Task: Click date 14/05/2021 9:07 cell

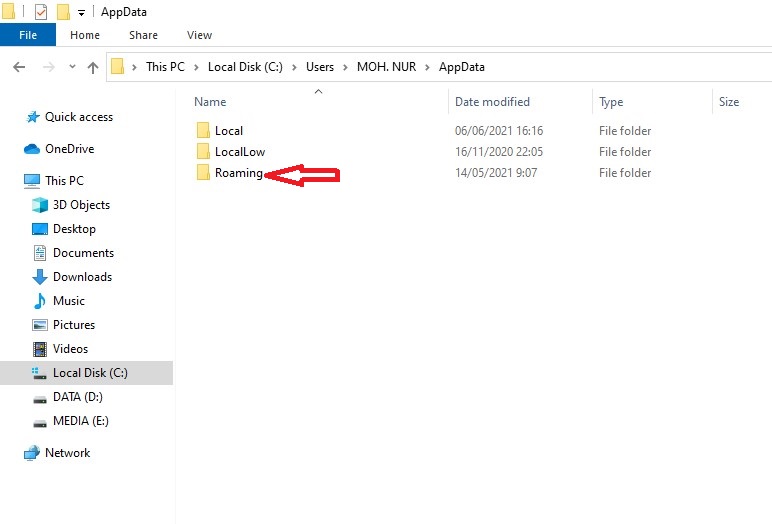Action: [x=496, y=173]
